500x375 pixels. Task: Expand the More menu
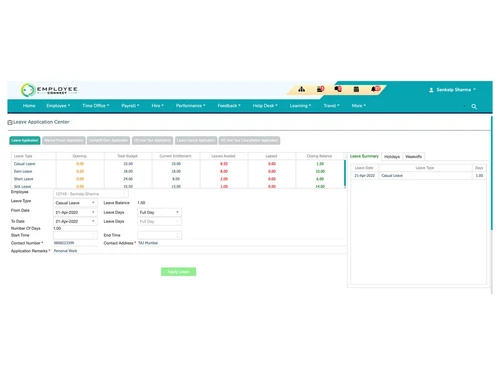pos(359,106)
